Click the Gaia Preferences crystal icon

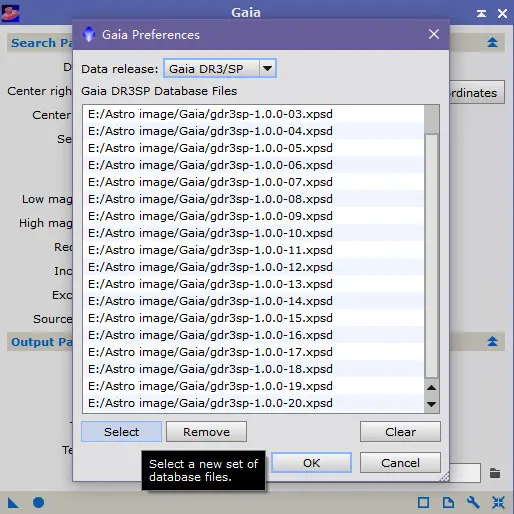(x=89, y=34)
